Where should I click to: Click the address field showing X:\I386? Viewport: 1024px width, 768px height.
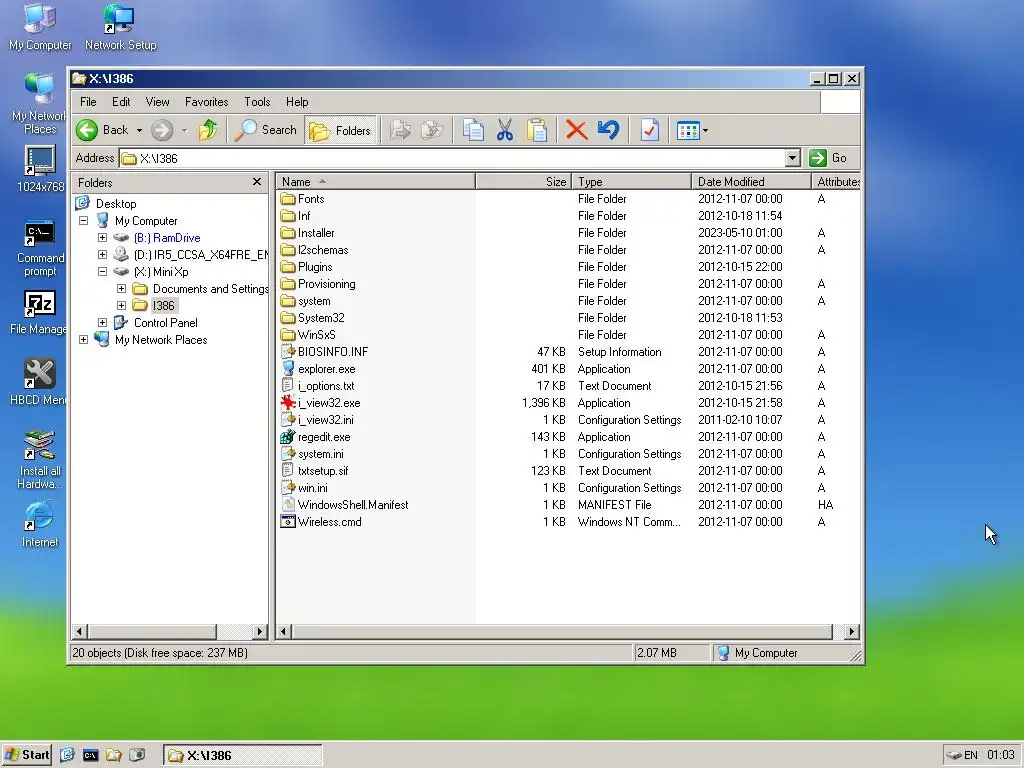(452, 158)
